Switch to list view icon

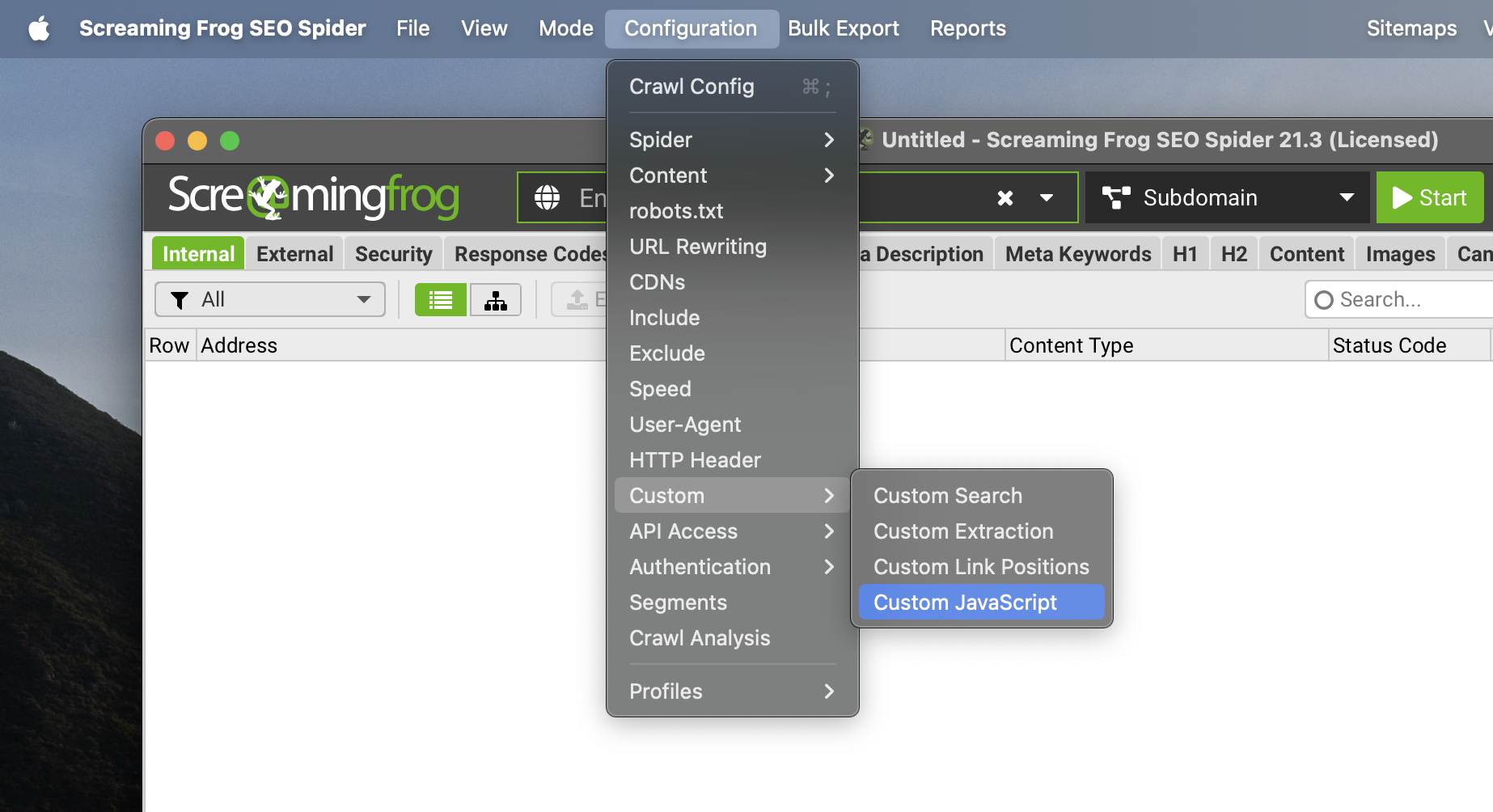(440, 300)
